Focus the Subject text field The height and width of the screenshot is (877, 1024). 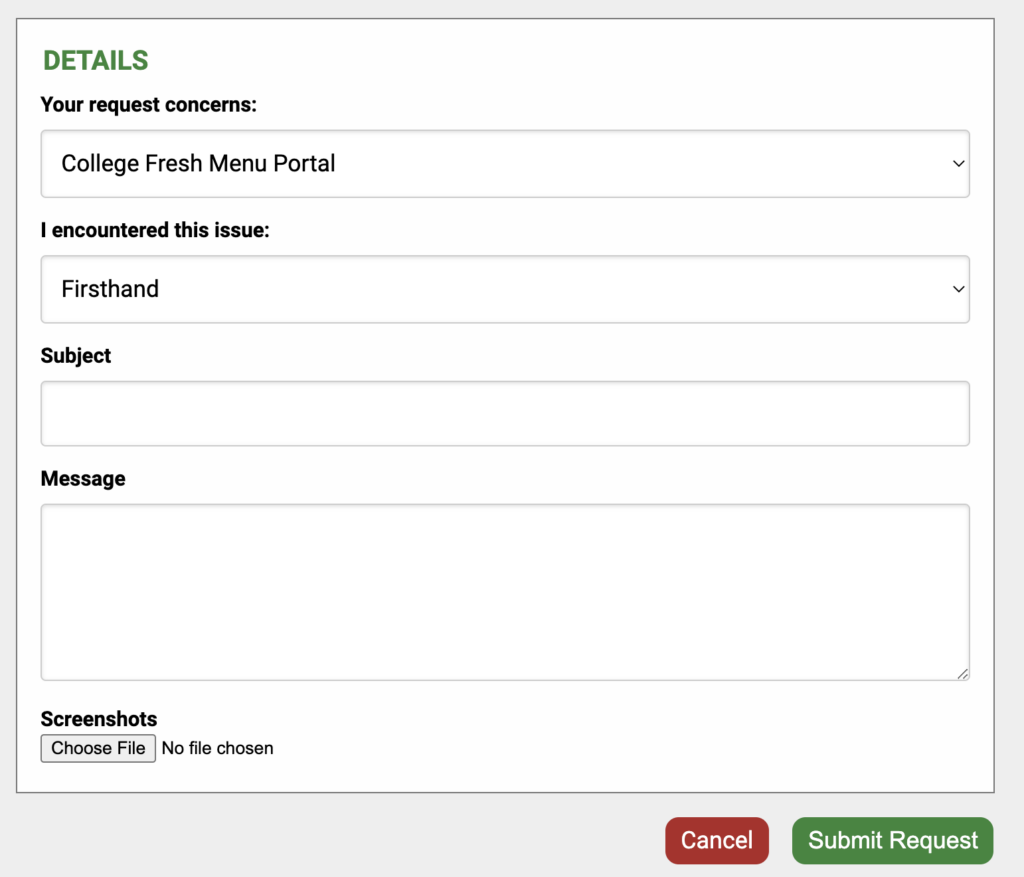tap(505, 413)
